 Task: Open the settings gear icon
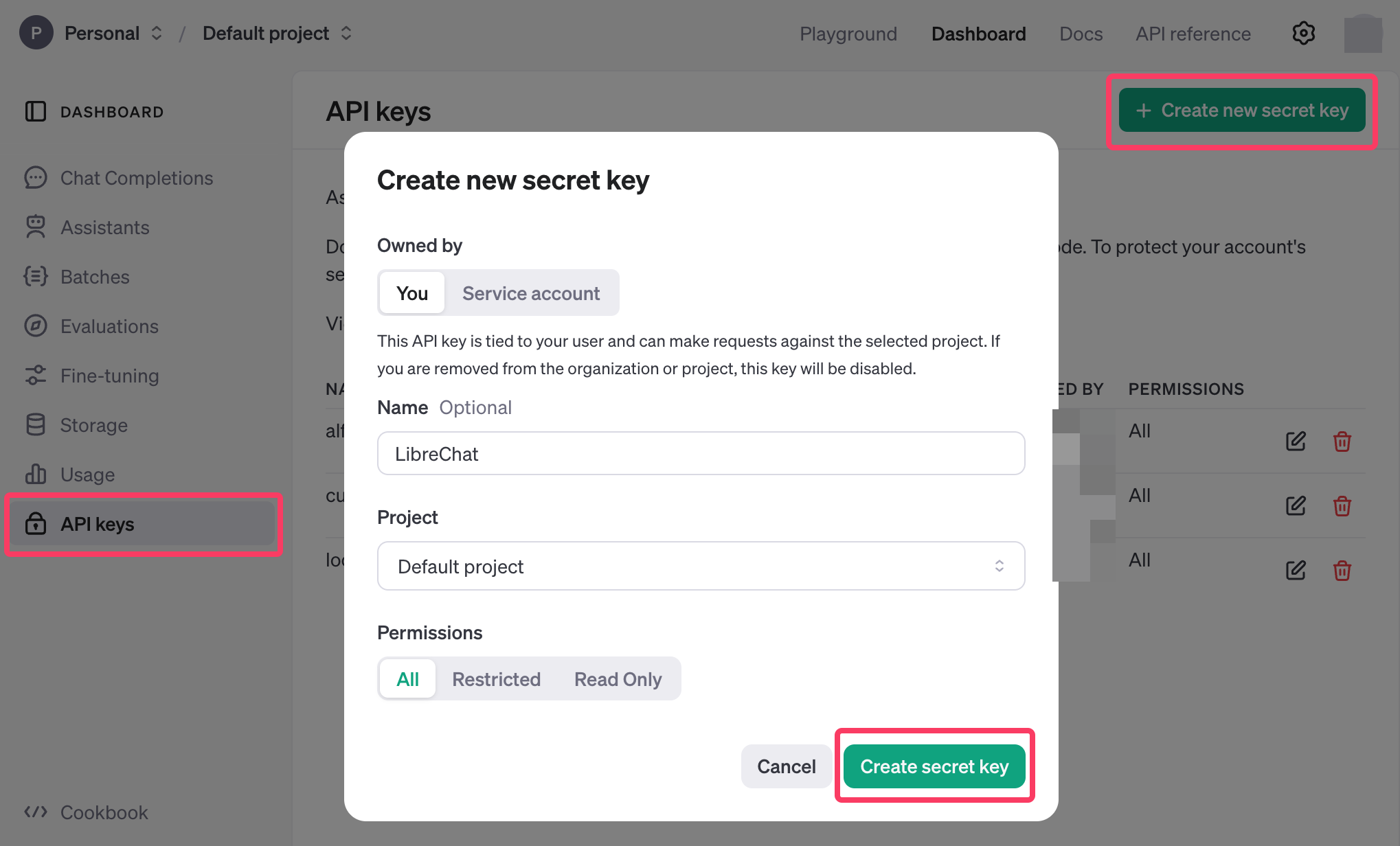click(x=1303, y=33)
